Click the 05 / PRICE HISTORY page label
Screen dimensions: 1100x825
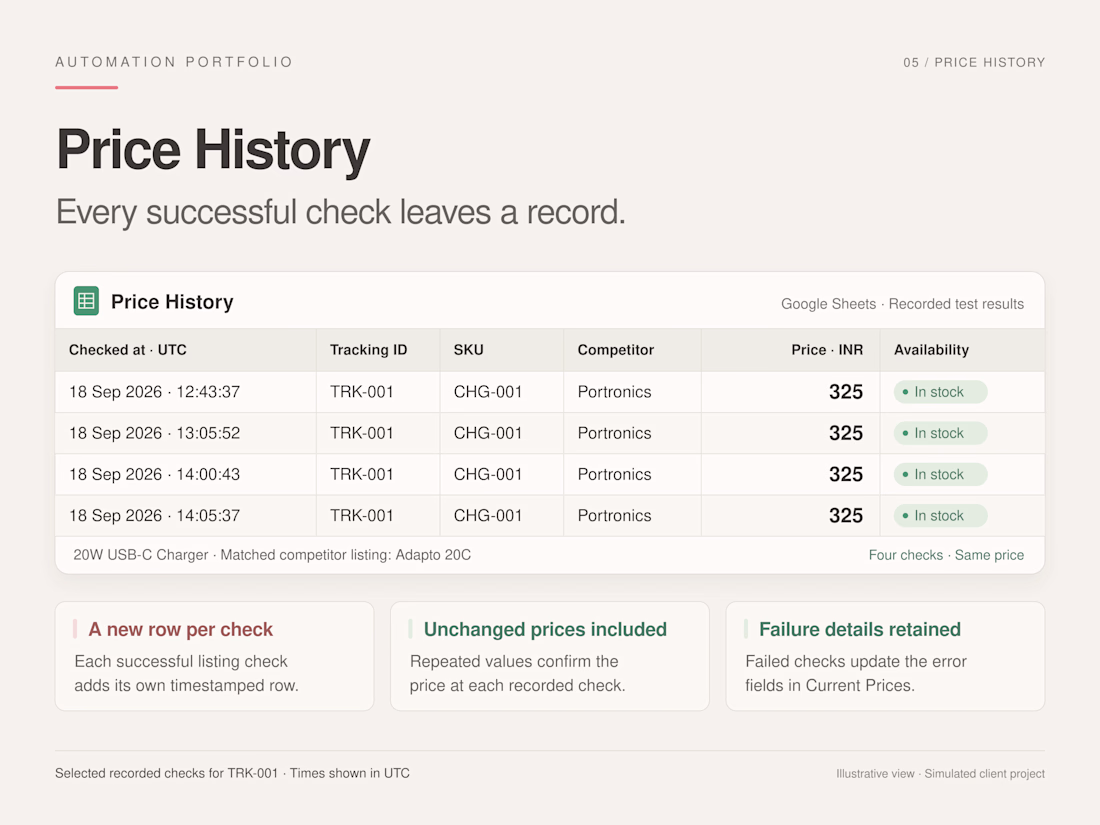click(x=974, y=62)
